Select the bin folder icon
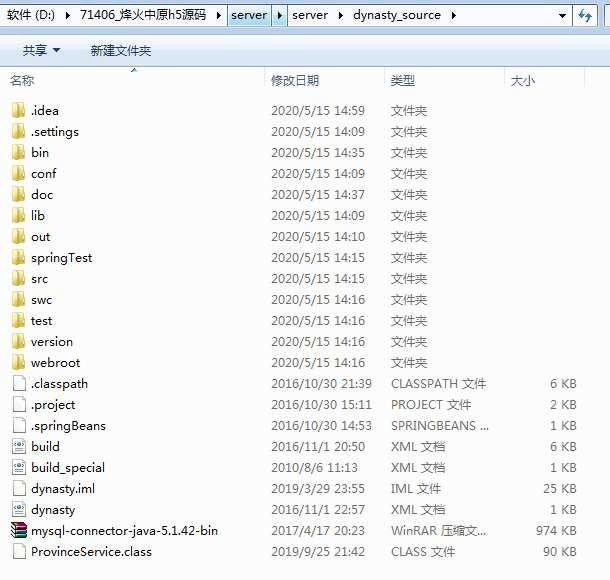The image size is (610, 580). click(x=18, y=152)
